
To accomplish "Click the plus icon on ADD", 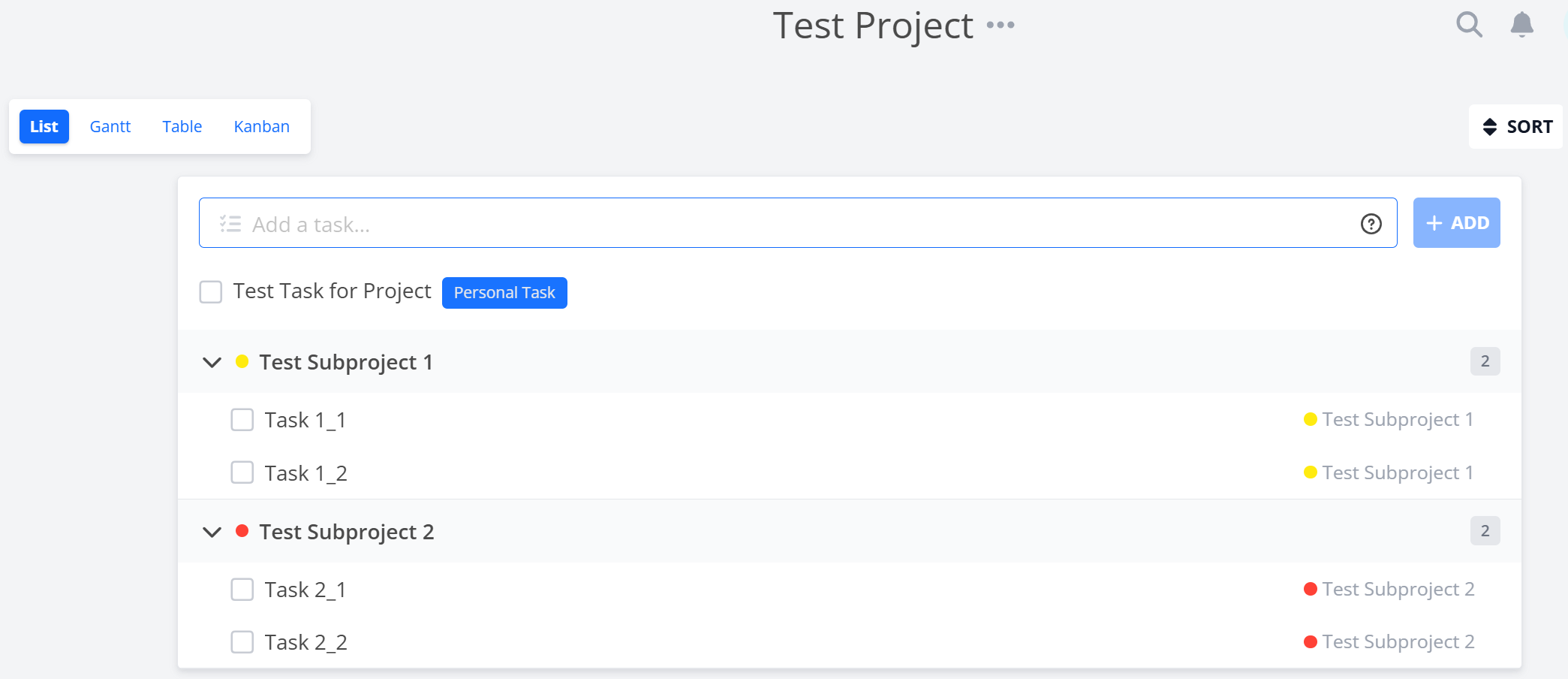I will 1434,223.
